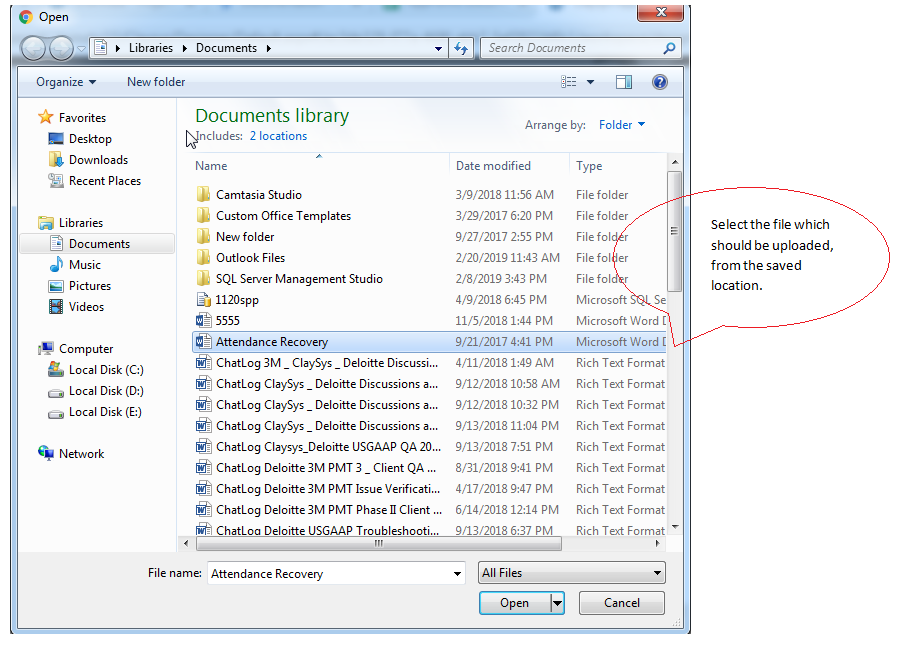The height and width of the screenshot is (647, 907).
Task: Select Libraries in the navigation pane
Action: (x=70, y=223)
